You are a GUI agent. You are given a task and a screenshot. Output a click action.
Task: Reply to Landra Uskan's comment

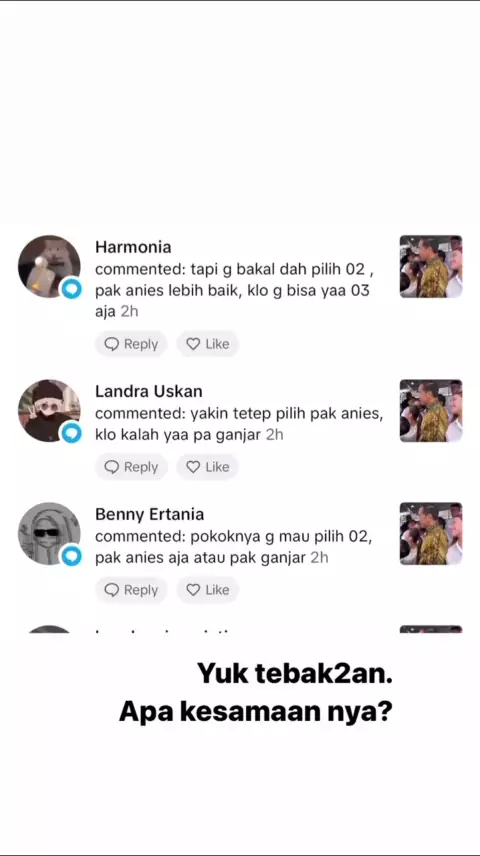point(131,467)
